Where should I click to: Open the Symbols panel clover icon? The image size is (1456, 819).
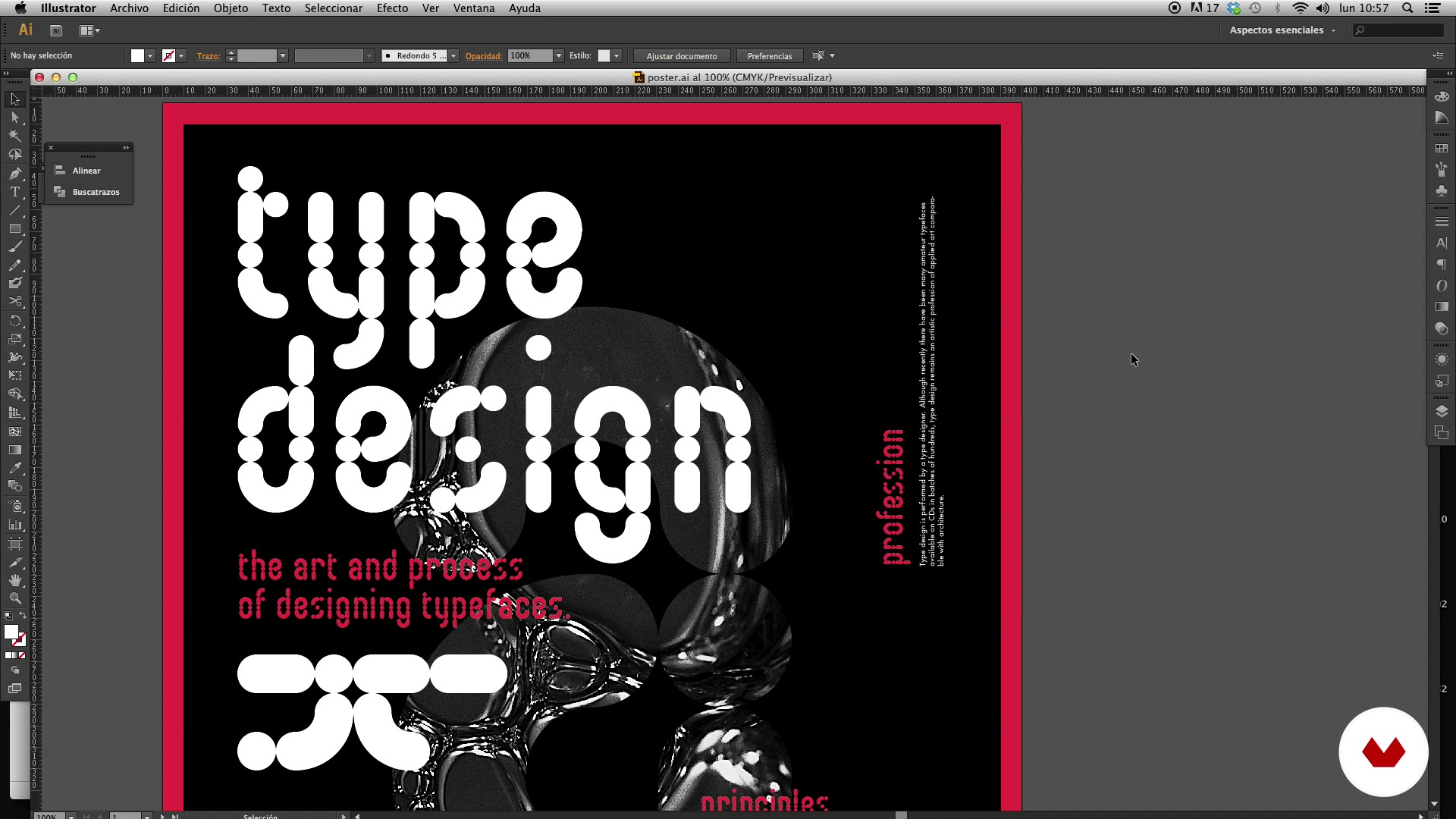1442,191
